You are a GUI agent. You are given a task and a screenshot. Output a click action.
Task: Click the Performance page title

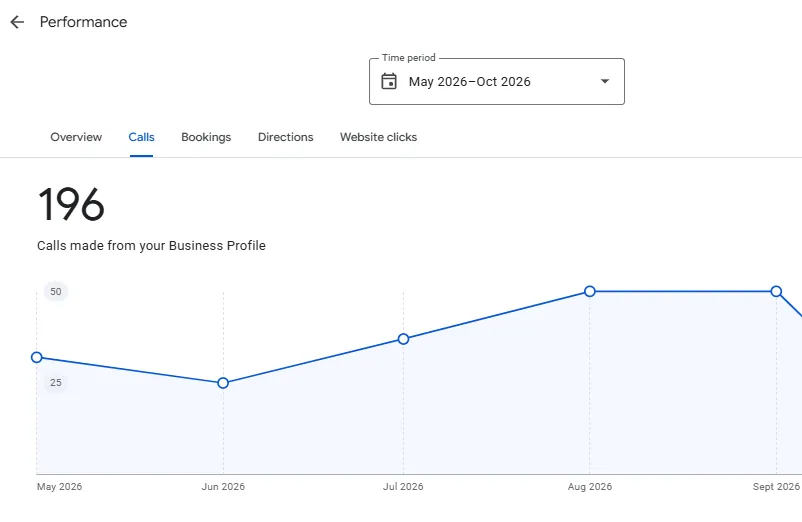(83, 22)
